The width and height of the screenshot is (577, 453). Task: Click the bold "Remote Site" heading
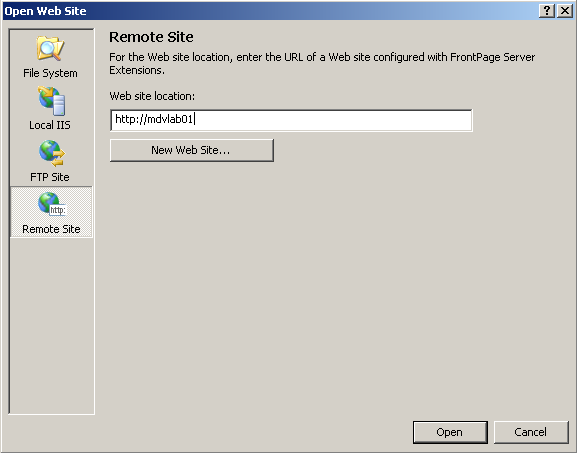click(x=151, y=37)
